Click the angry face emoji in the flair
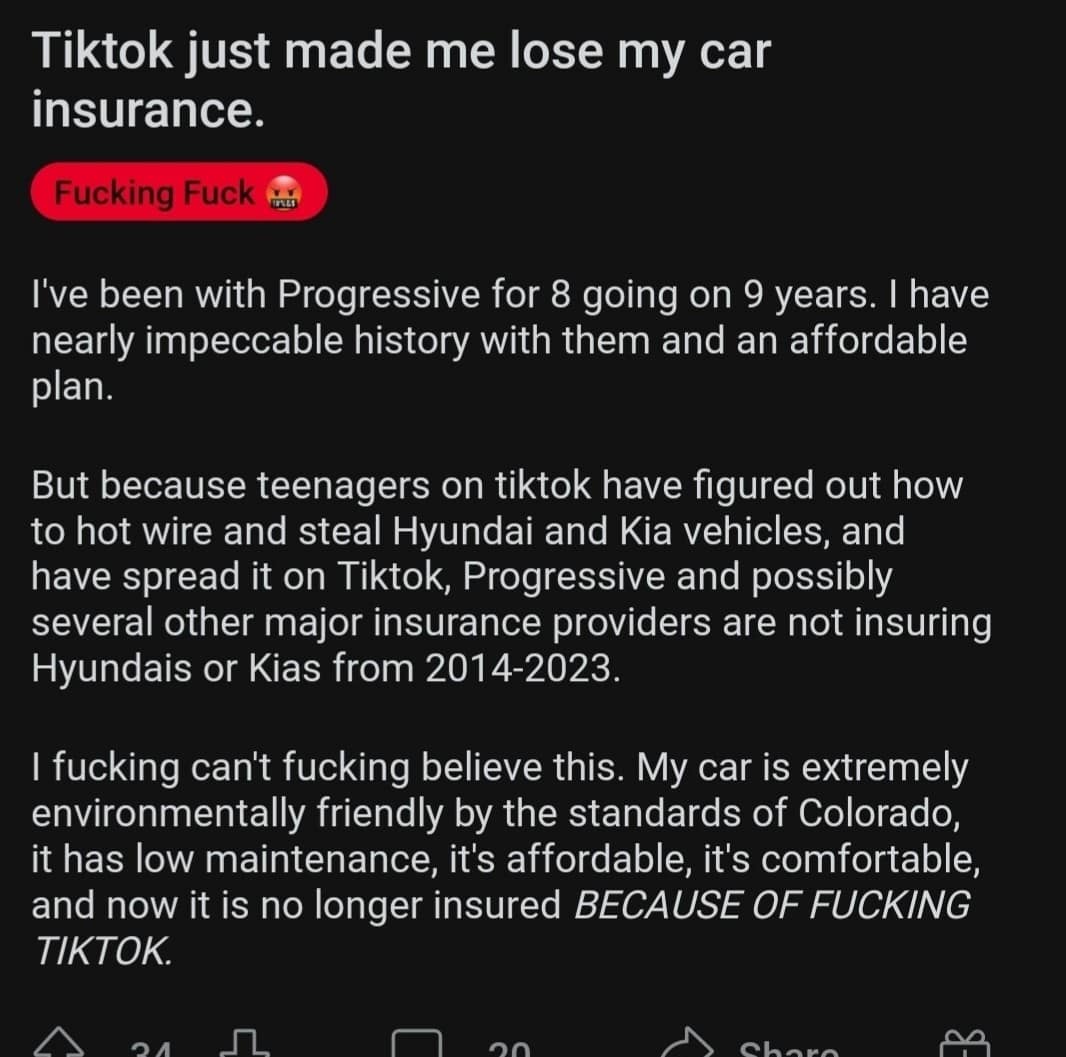 [x=282, y=194]
